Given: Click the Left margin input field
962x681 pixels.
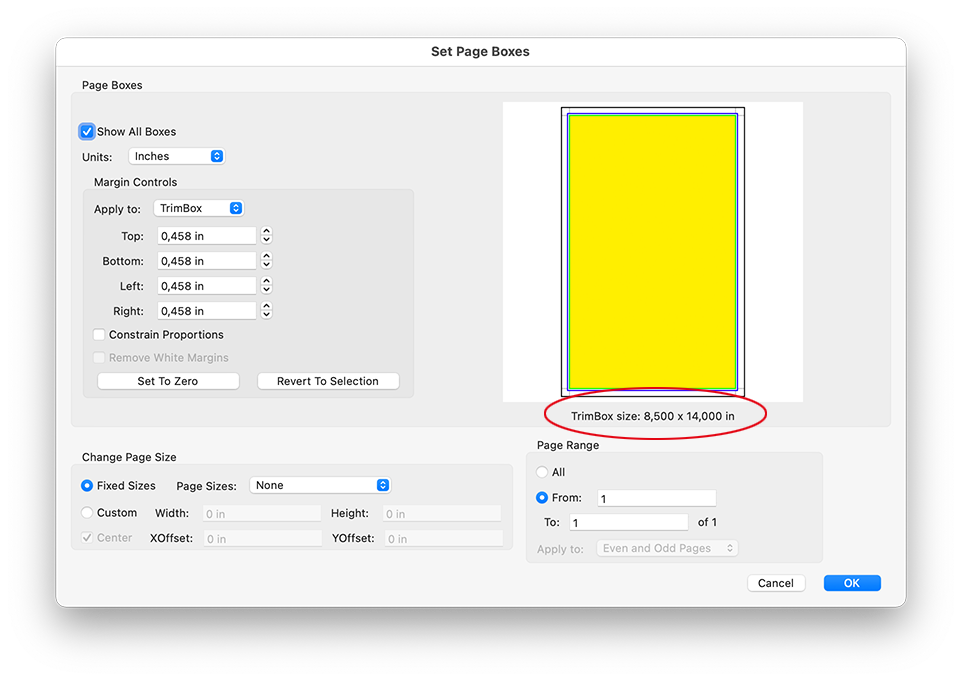Looking at the screenshot, I should click(x=207, y=287).
